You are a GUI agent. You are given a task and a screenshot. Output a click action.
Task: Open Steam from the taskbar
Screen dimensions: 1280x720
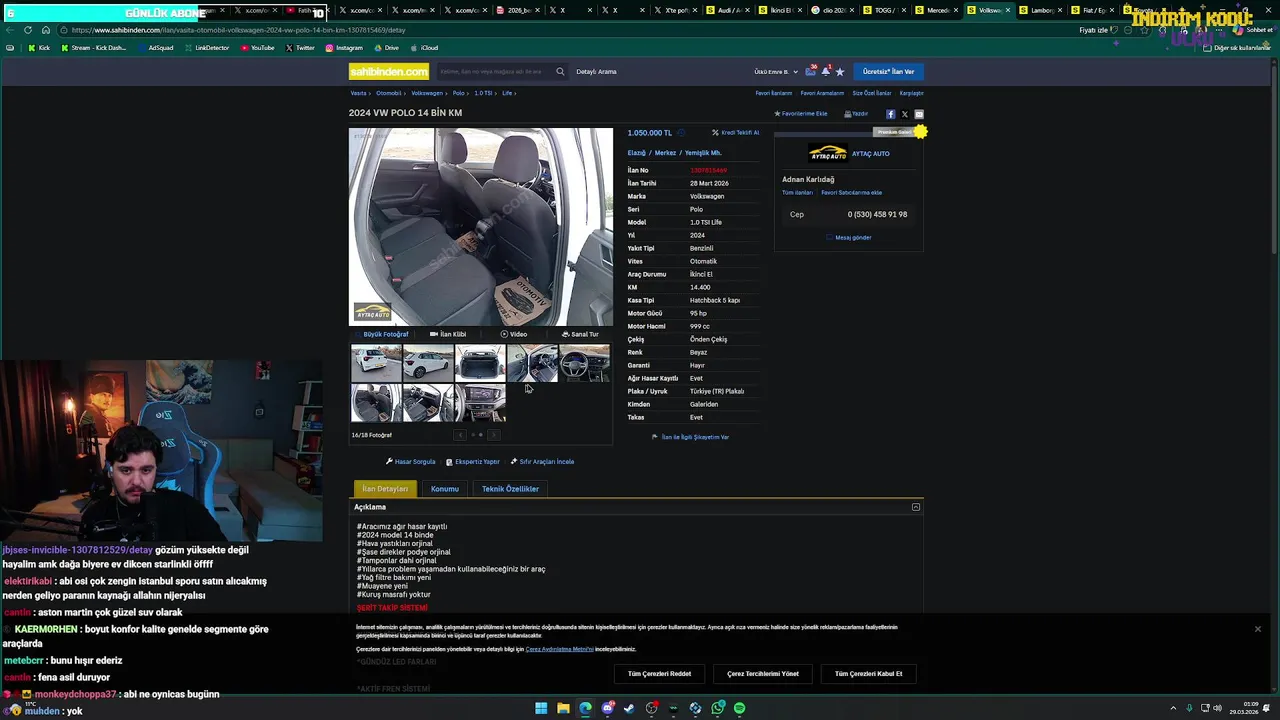click(x=629, y=708)
